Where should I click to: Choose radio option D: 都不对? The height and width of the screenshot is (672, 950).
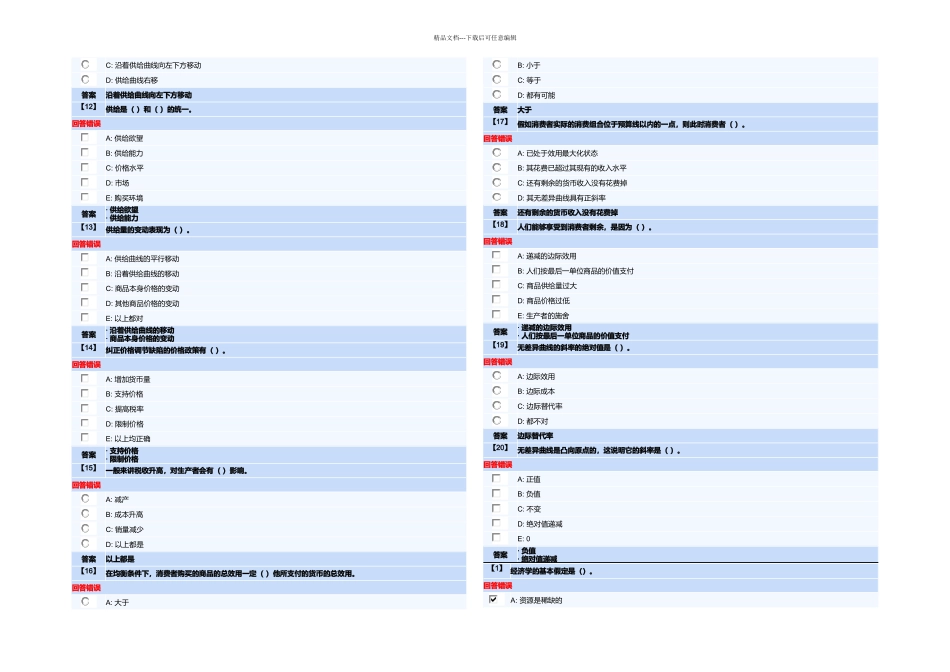click(497, 421)
